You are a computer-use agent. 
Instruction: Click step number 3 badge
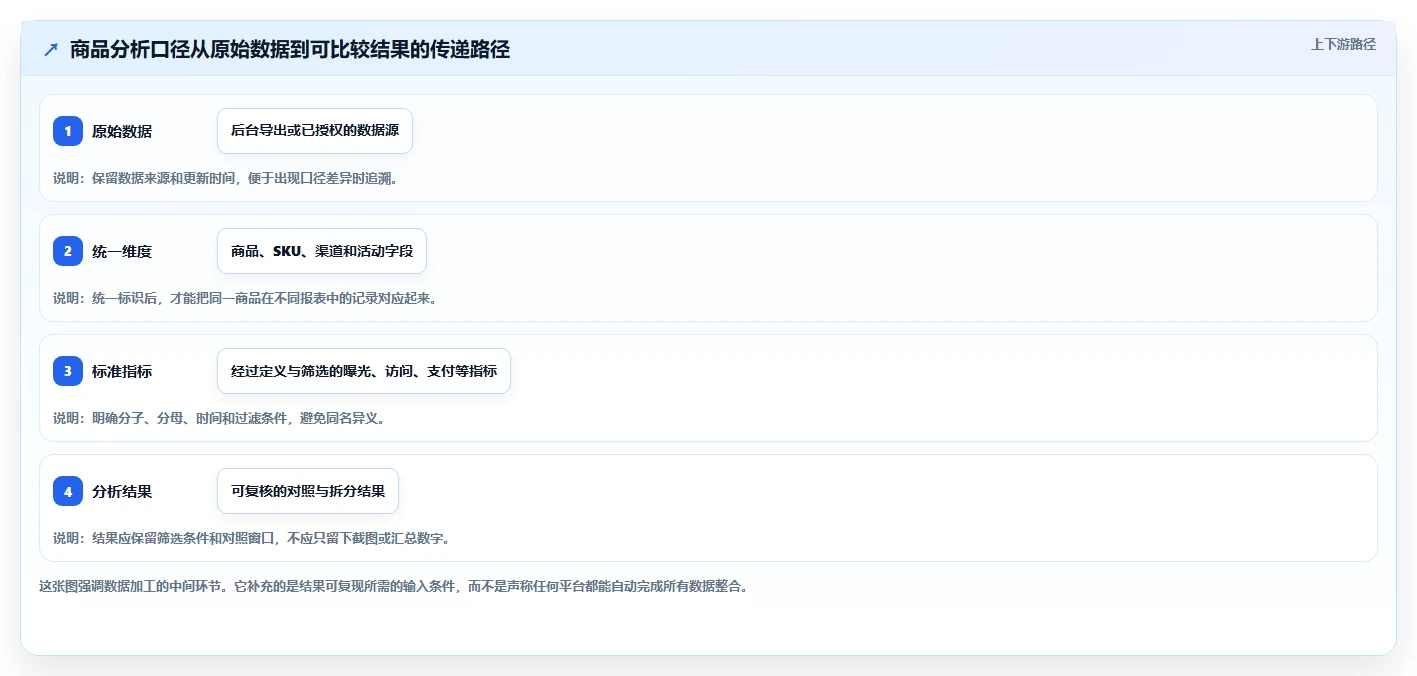coord(68,371)
